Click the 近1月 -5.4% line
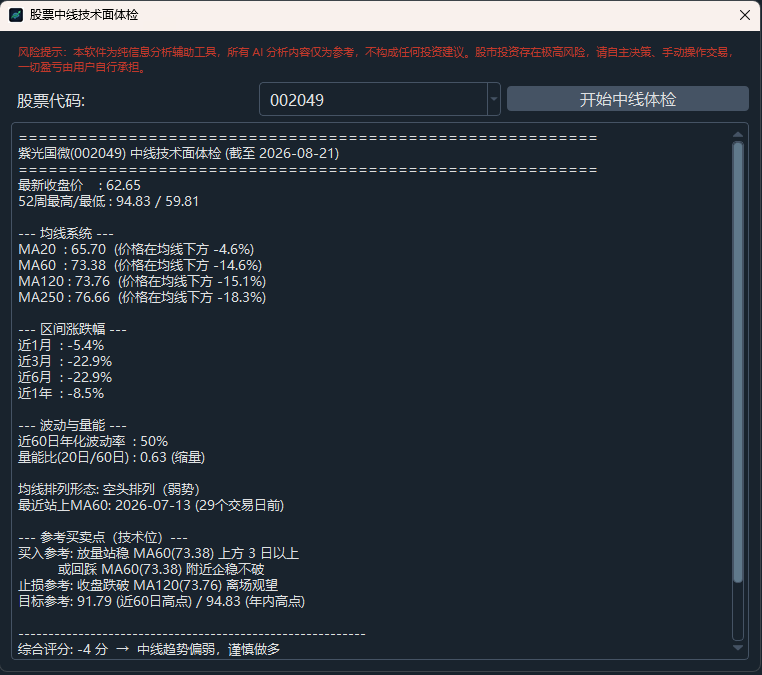This screenshot has width=762, height=675. pyautogui.click(x=61, y=346)
